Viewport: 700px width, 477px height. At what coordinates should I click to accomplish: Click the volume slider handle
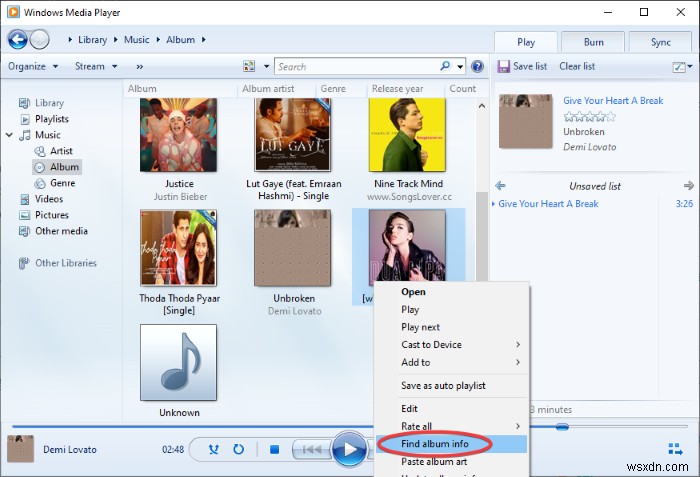point(562,427)
